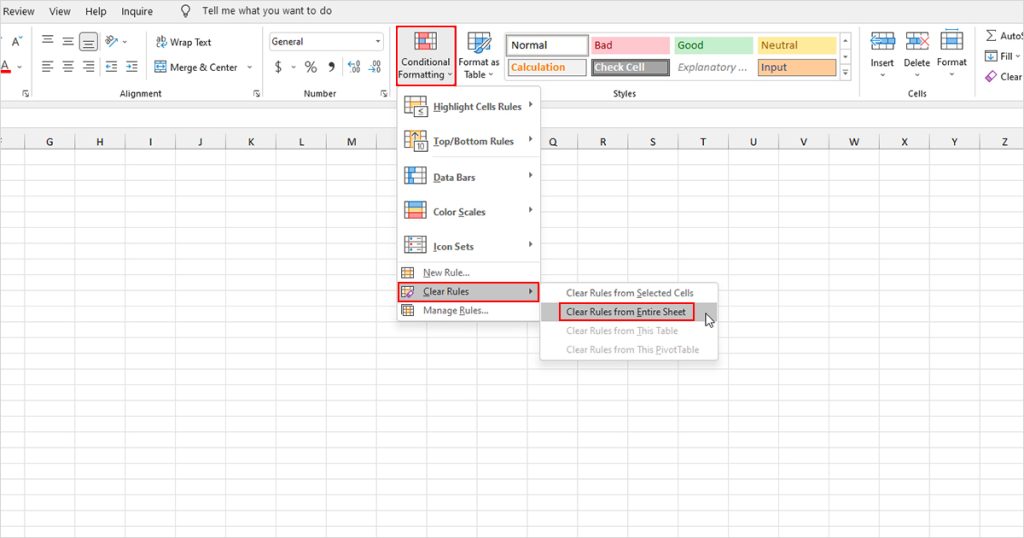Choose Manage Rules... menu item

point(468,310)
